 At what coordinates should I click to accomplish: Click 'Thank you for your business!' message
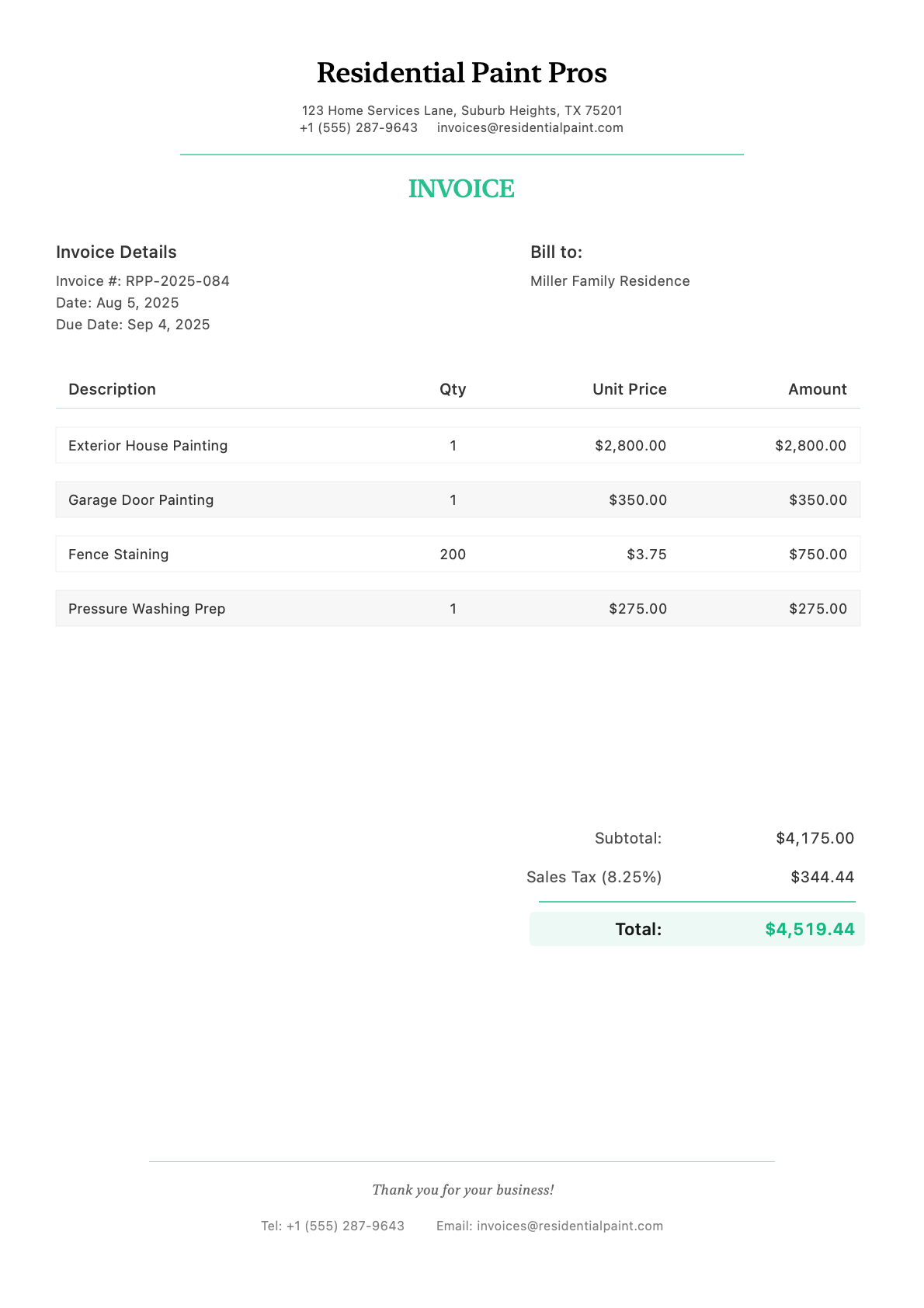(x=463, y=1190)
